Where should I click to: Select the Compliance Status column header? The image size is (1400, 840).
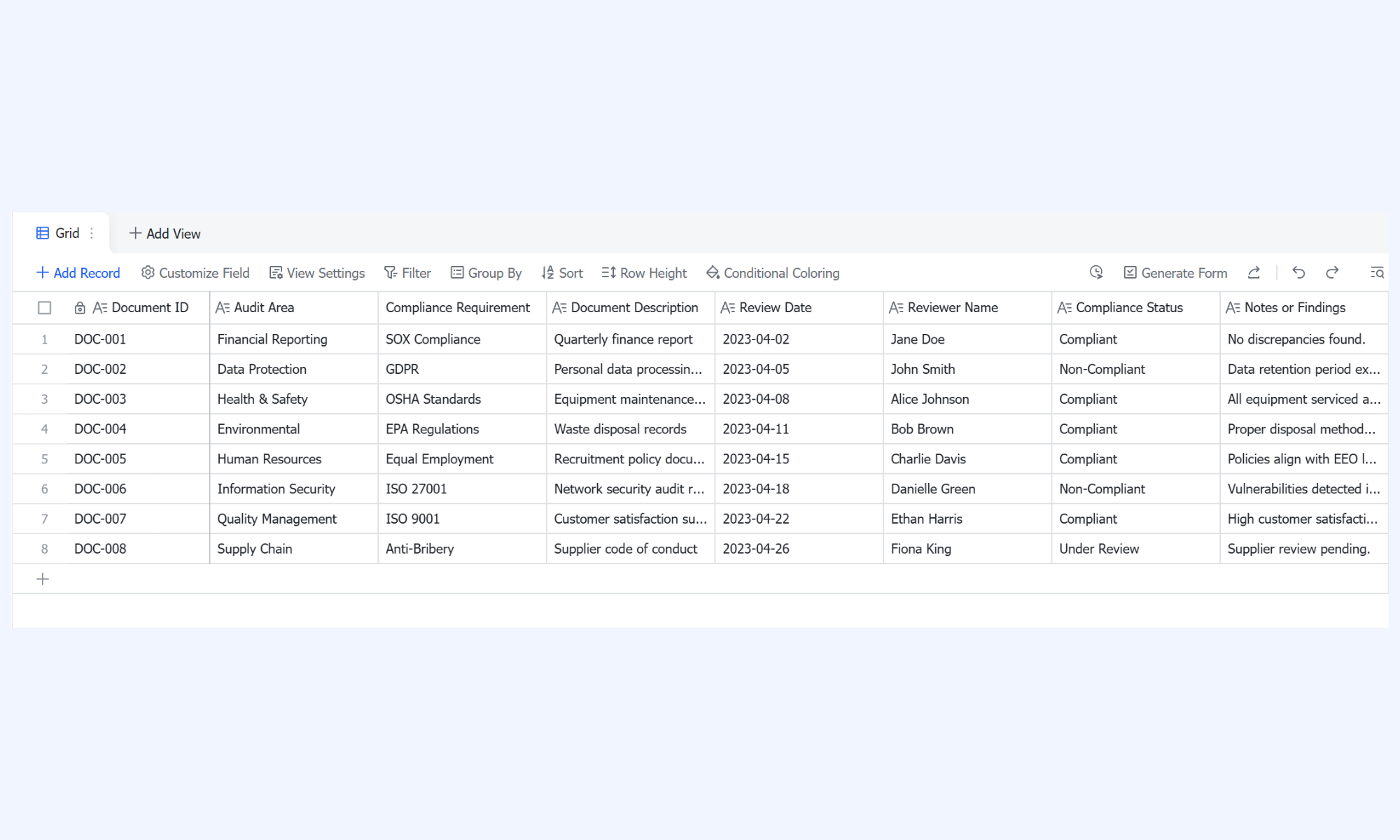(1136, 307)
